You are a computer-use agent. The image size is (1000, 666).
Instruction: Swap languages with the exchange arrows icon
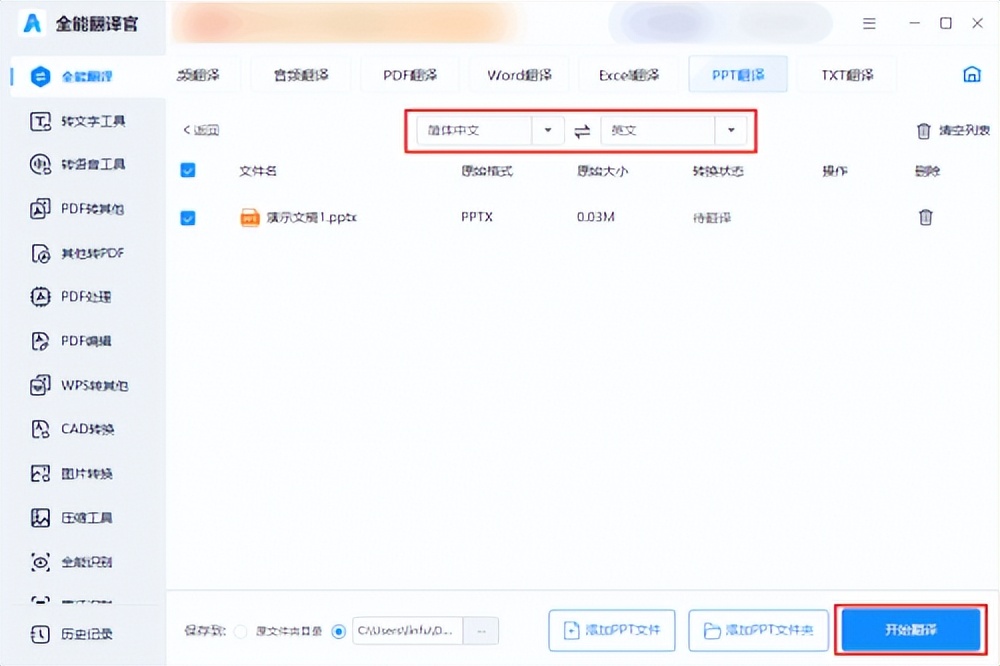coord(583,130)
